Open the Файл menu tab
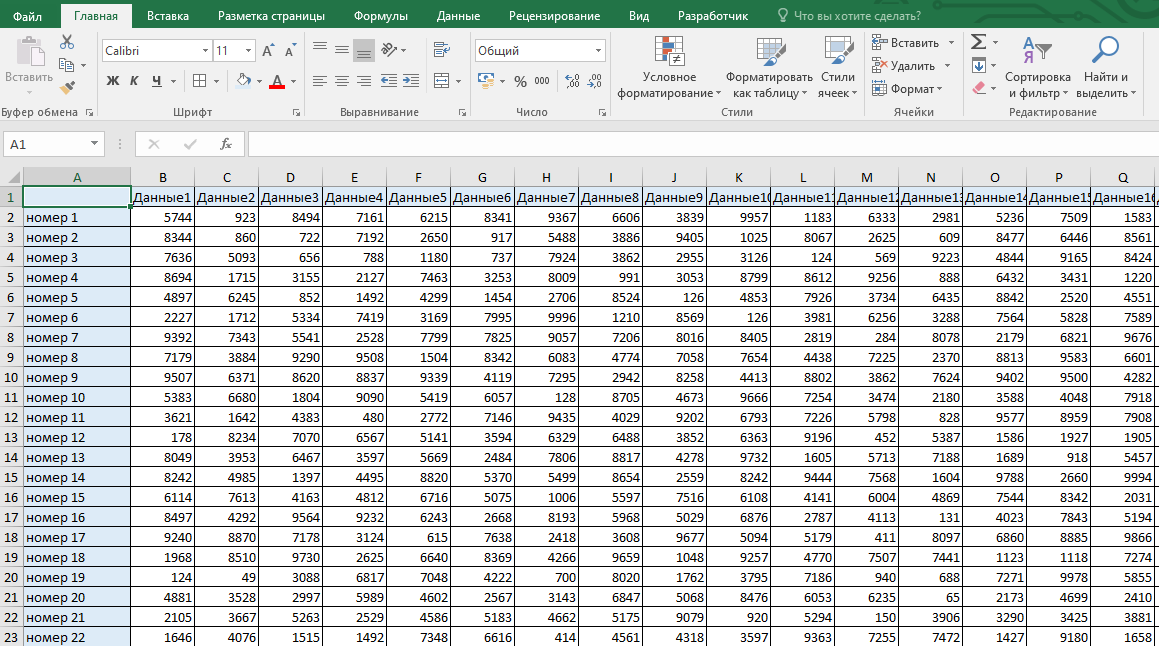Image resolution: width=1159 pixels, height=646 pixels. [x=27, y=16]
